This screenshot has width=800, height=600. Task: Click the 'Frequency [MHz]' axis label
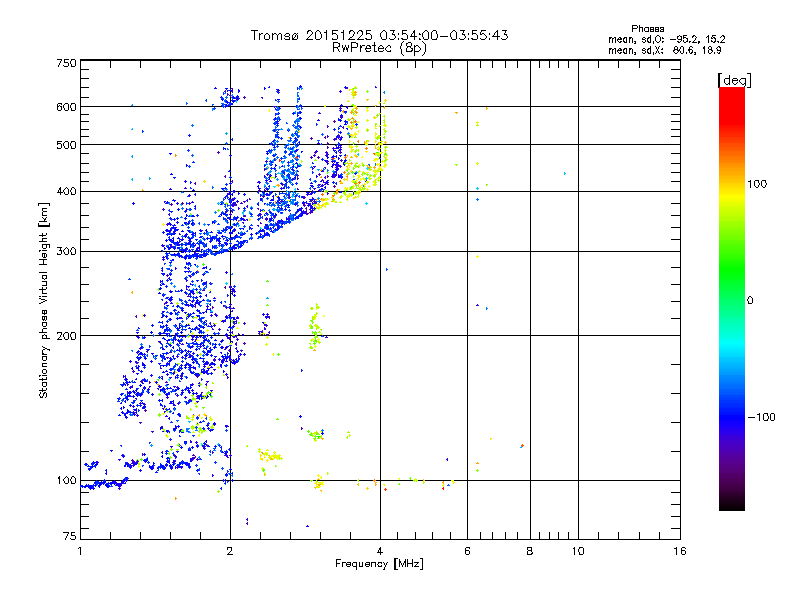point(379,564)
